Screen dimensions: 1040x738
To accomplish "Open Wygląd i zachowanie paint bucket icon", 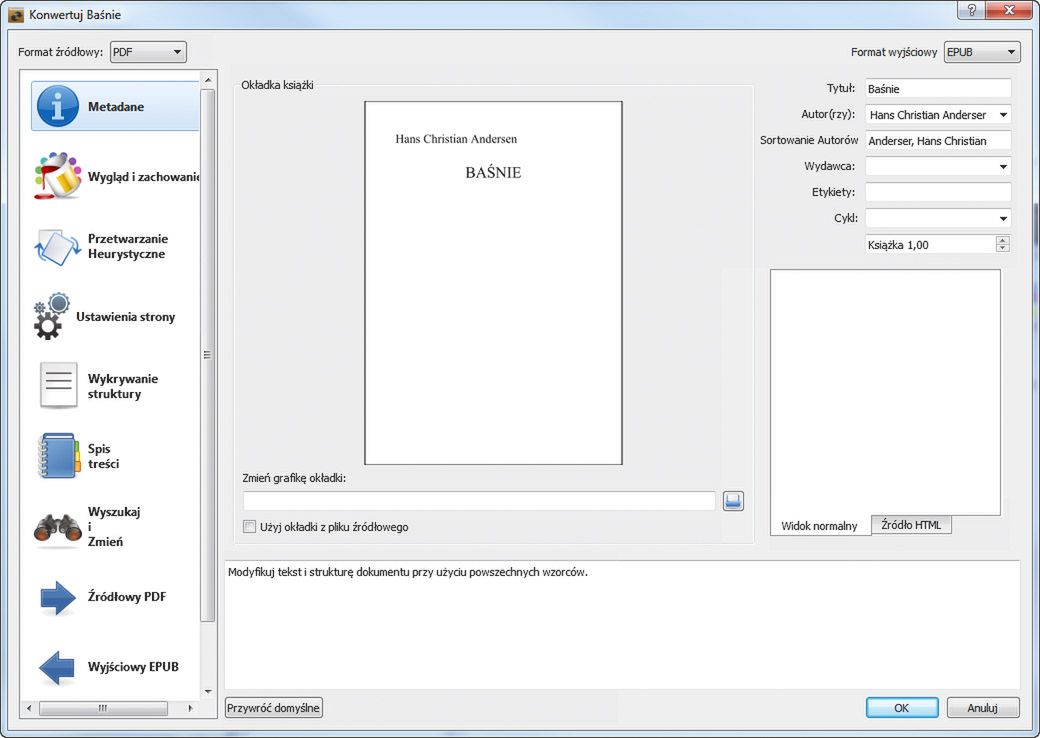I will coord(58,176).
